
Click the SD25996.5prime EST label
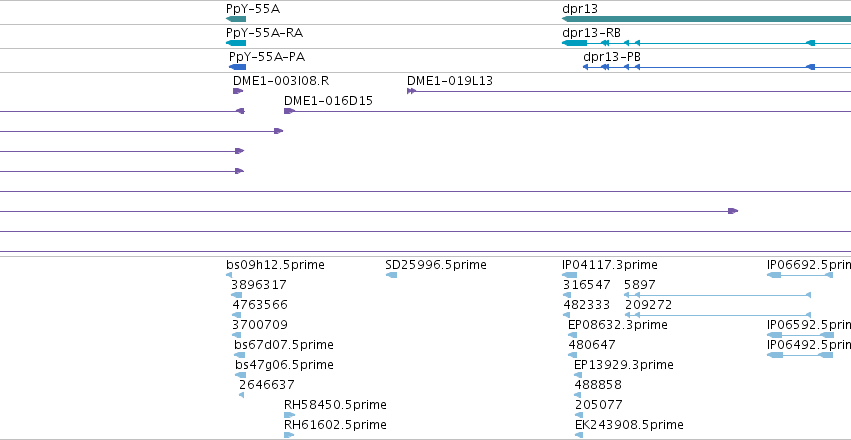coord(436,265)
